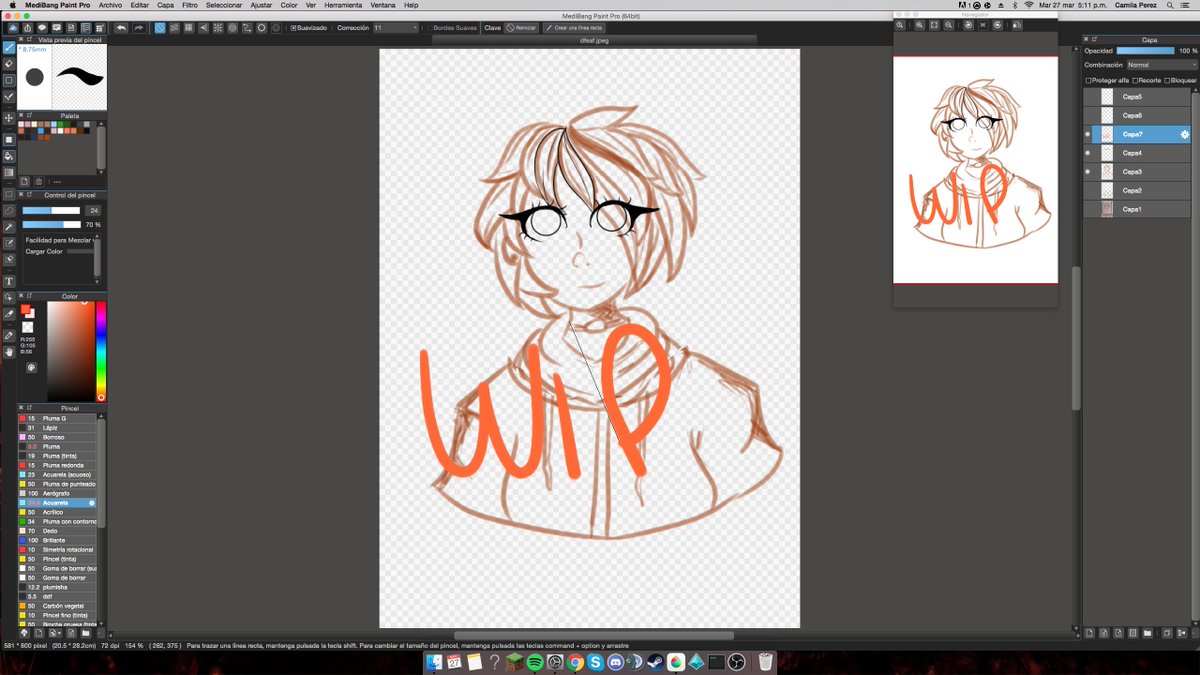Open the Seleccionar menu

click(223, 5)
